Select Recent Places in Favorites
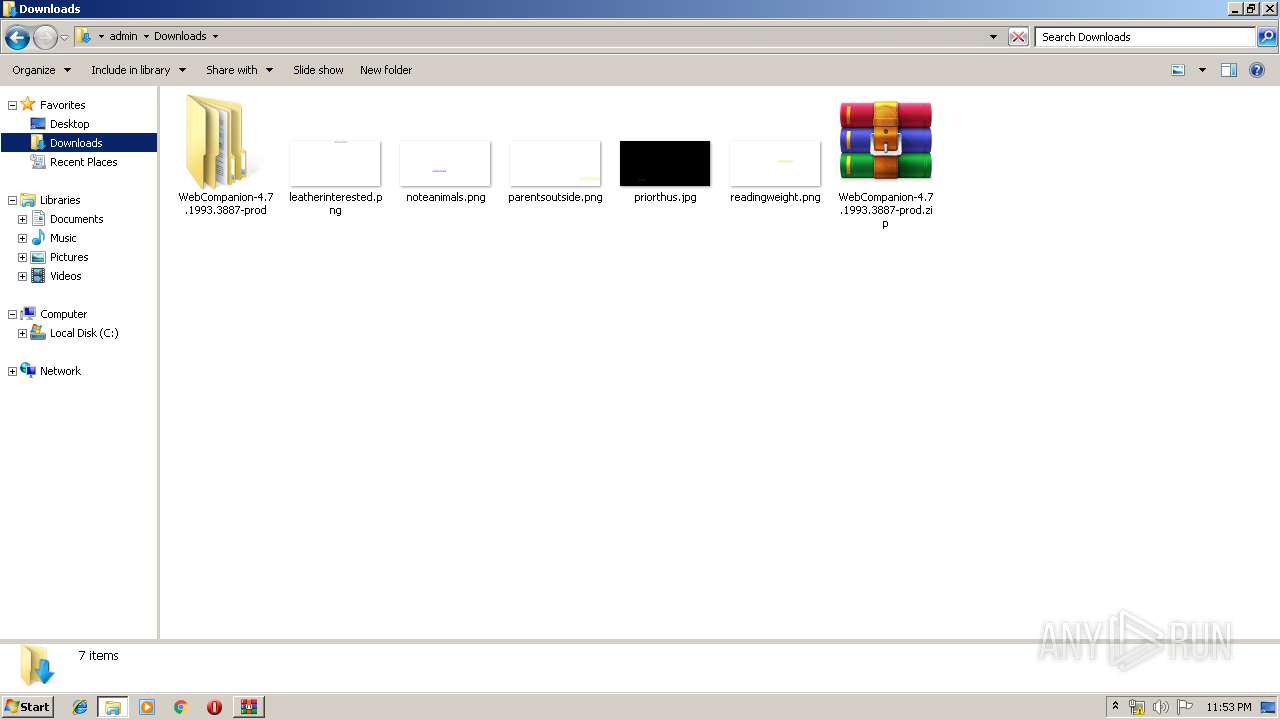Viewport: 1280px width, 720px height. 84,162
